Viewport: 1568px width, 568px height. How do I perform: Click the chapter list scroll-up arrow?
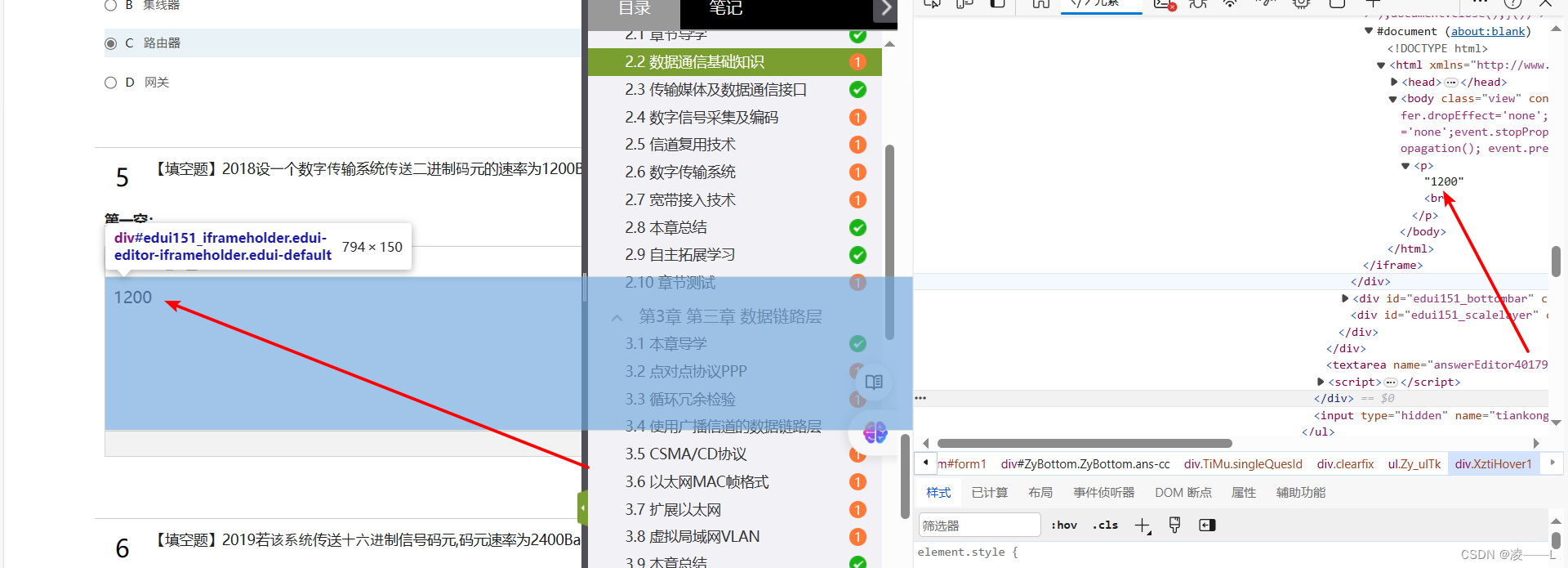[x=890, y=44]
